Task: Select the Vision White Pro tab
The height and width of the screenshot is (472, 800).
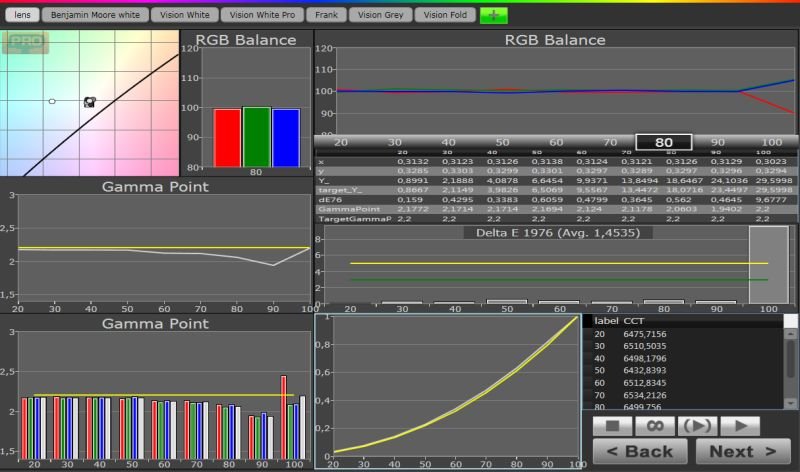Action: pos(261,15)
